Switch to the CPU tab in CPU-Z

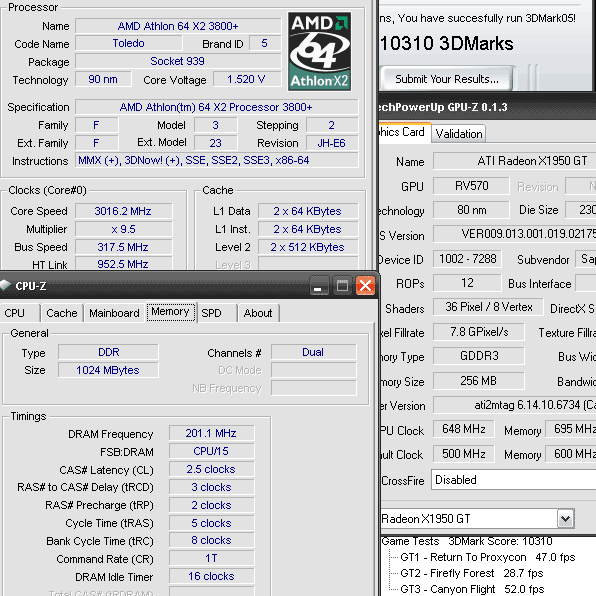click(20, 313)
